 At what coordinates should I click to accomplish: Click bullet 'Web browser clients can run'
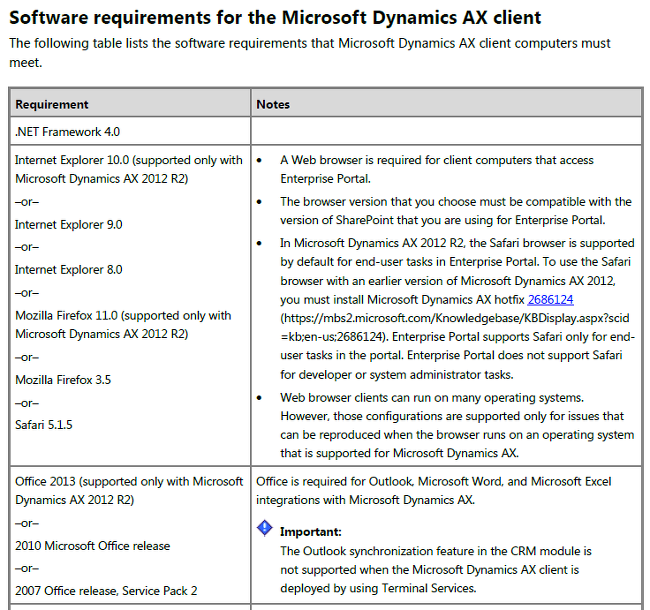[457, 425]
